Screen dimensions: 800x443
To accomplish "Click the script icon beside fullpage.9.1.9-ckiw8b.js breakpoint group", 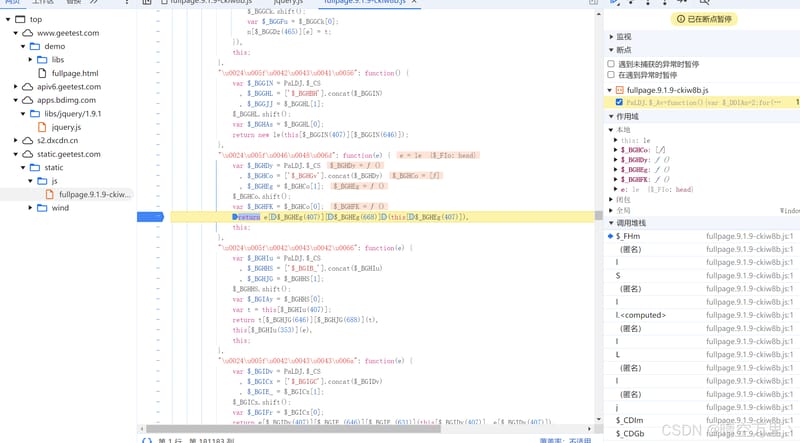I will tap(619, 90).
